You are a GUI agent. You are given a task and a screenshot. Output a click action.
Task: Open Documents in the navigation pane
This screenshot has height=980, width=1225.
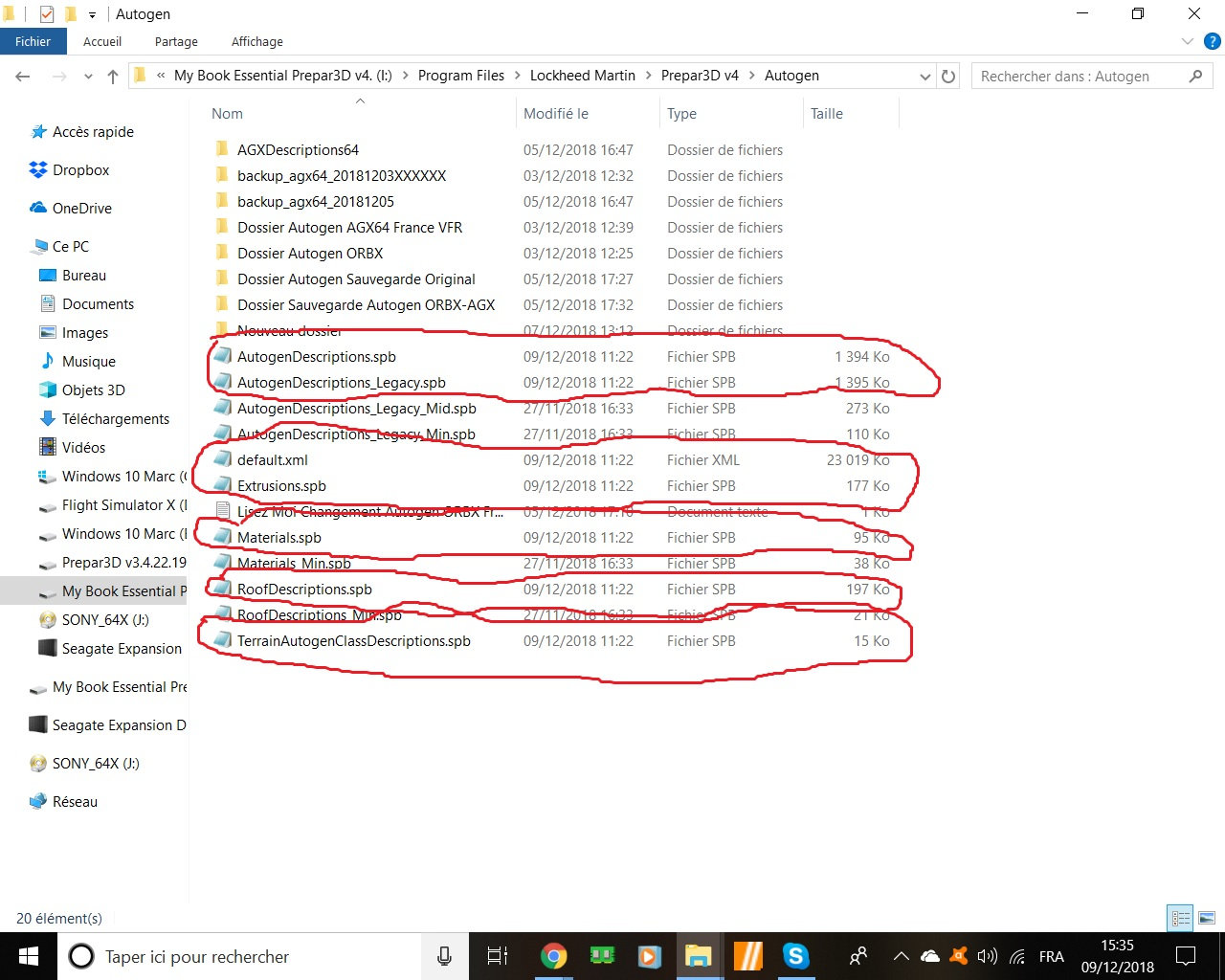click(x=98, y=304)
